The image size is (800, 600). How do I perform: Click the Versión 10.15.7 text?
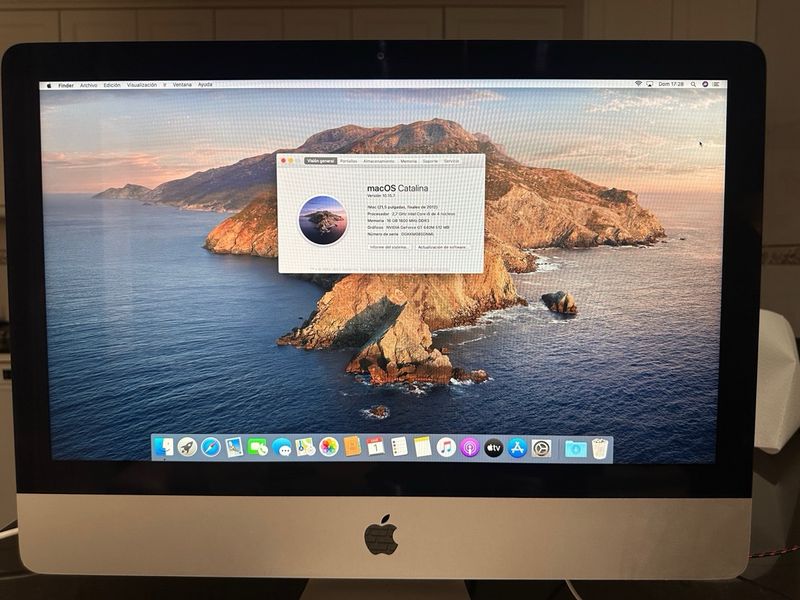pos(381,196)
